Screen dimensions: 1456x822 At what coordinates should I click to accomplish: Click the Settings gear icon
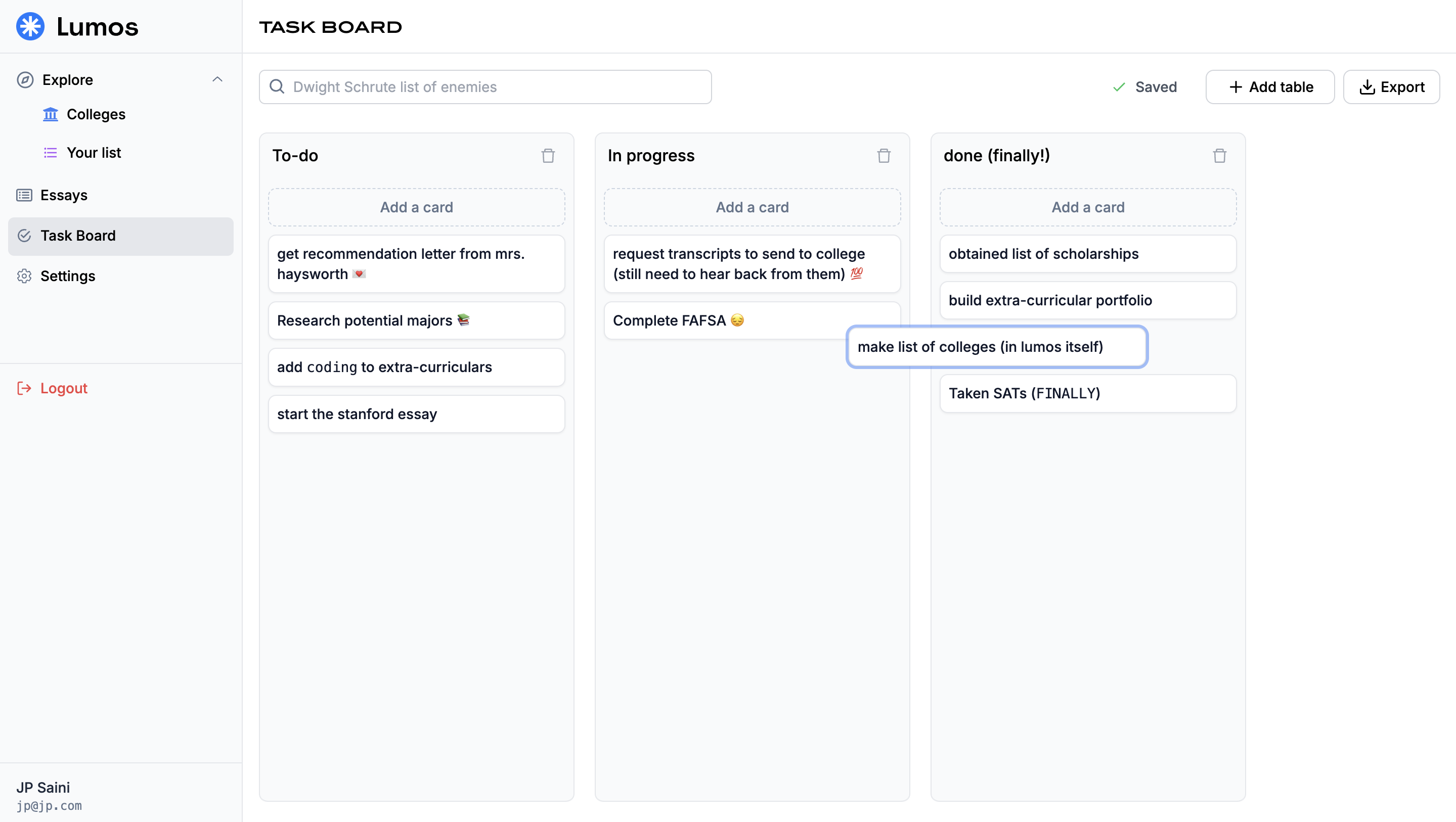24,276
